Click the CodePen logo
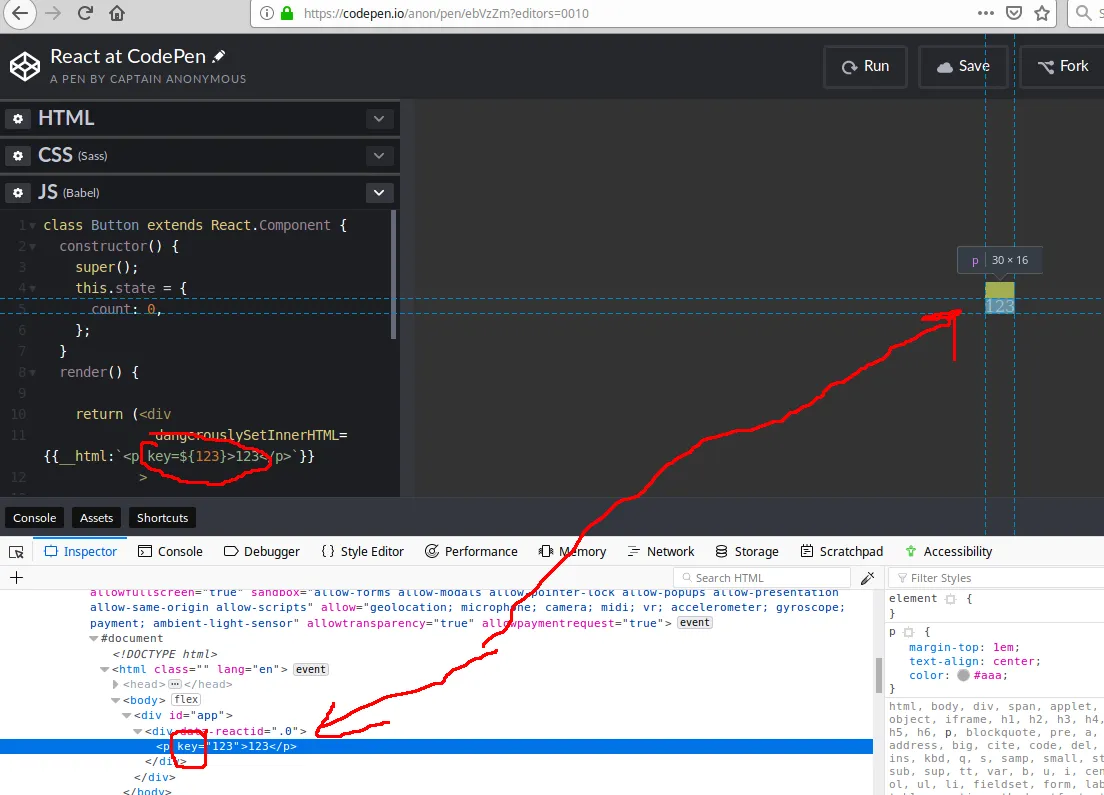 point(25,66)
